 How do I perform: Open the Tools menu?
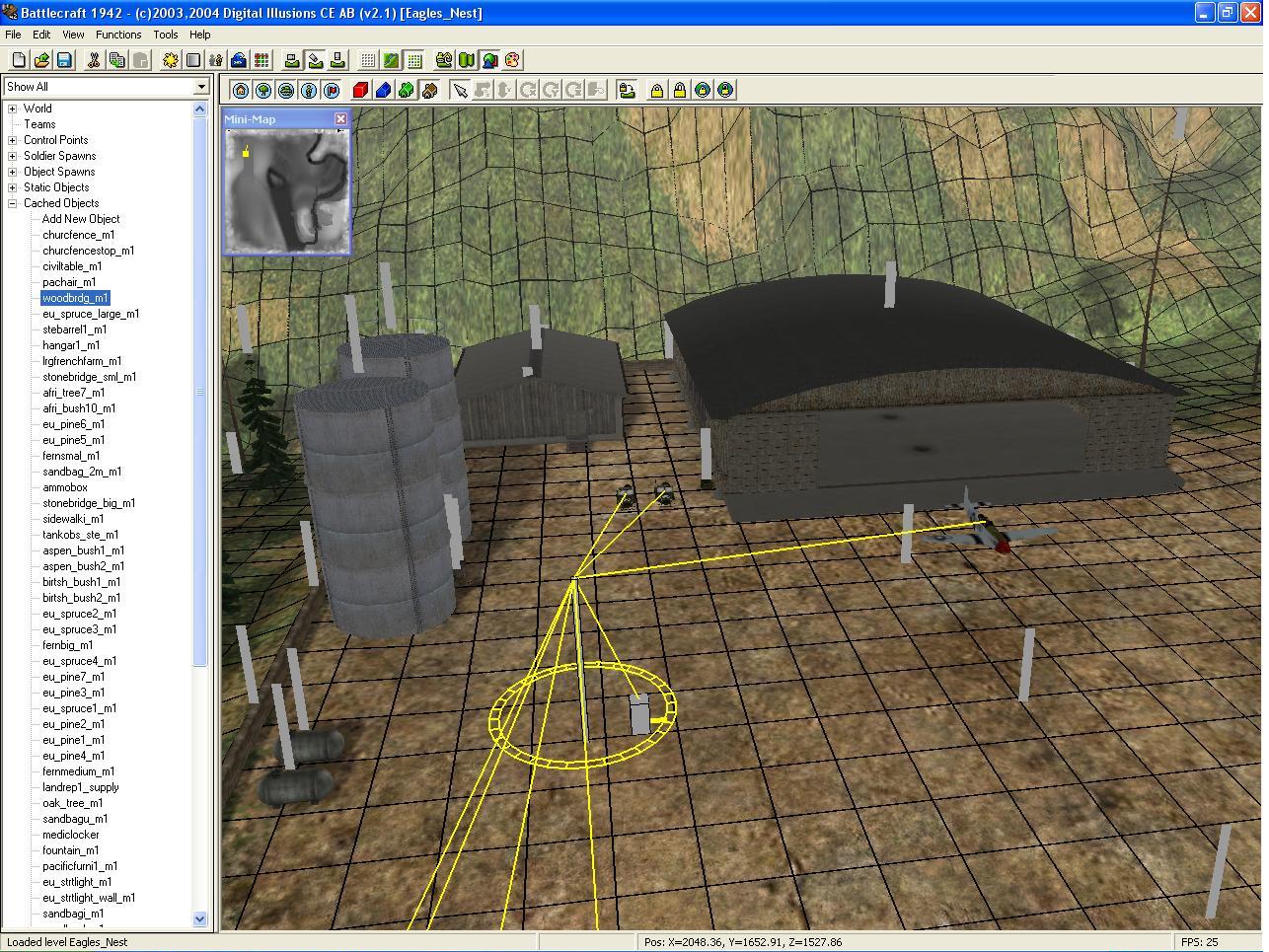tap(165, 35)
